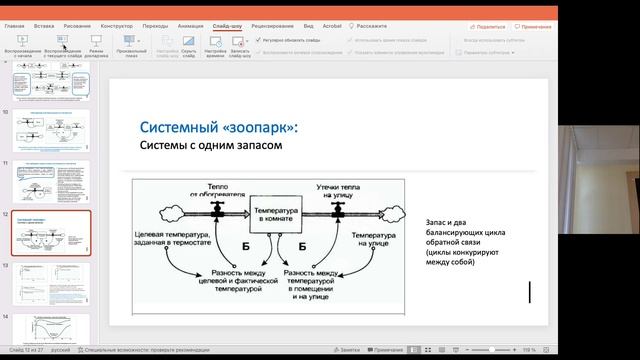Start slideshow from the beginning icon
640x360 pixels.
[x=22, y=40]
